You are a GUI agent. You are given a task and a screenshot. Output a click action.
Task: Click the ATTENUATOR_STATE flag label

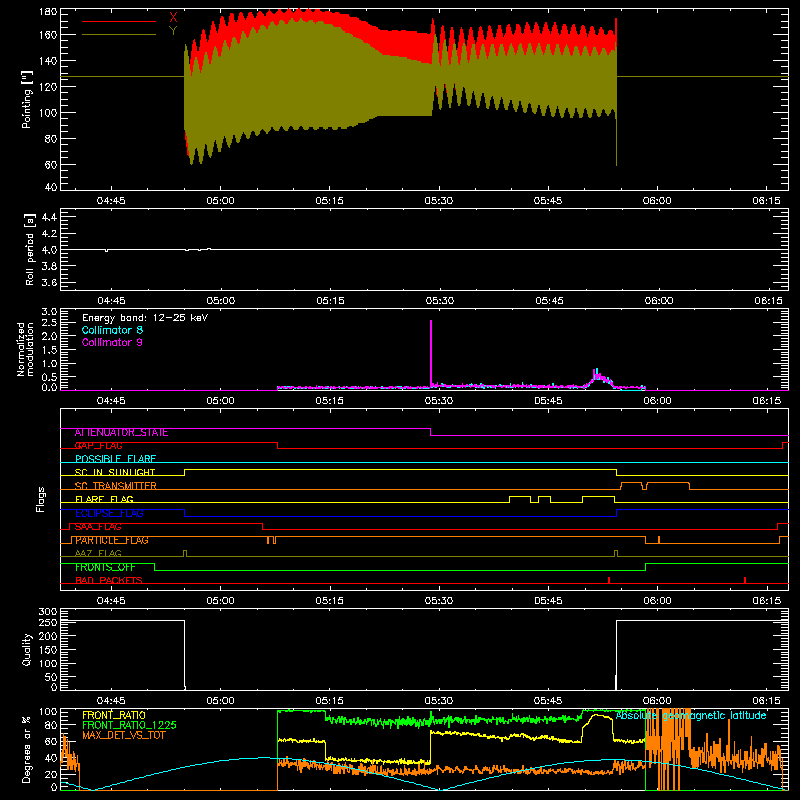coord(121,433)
